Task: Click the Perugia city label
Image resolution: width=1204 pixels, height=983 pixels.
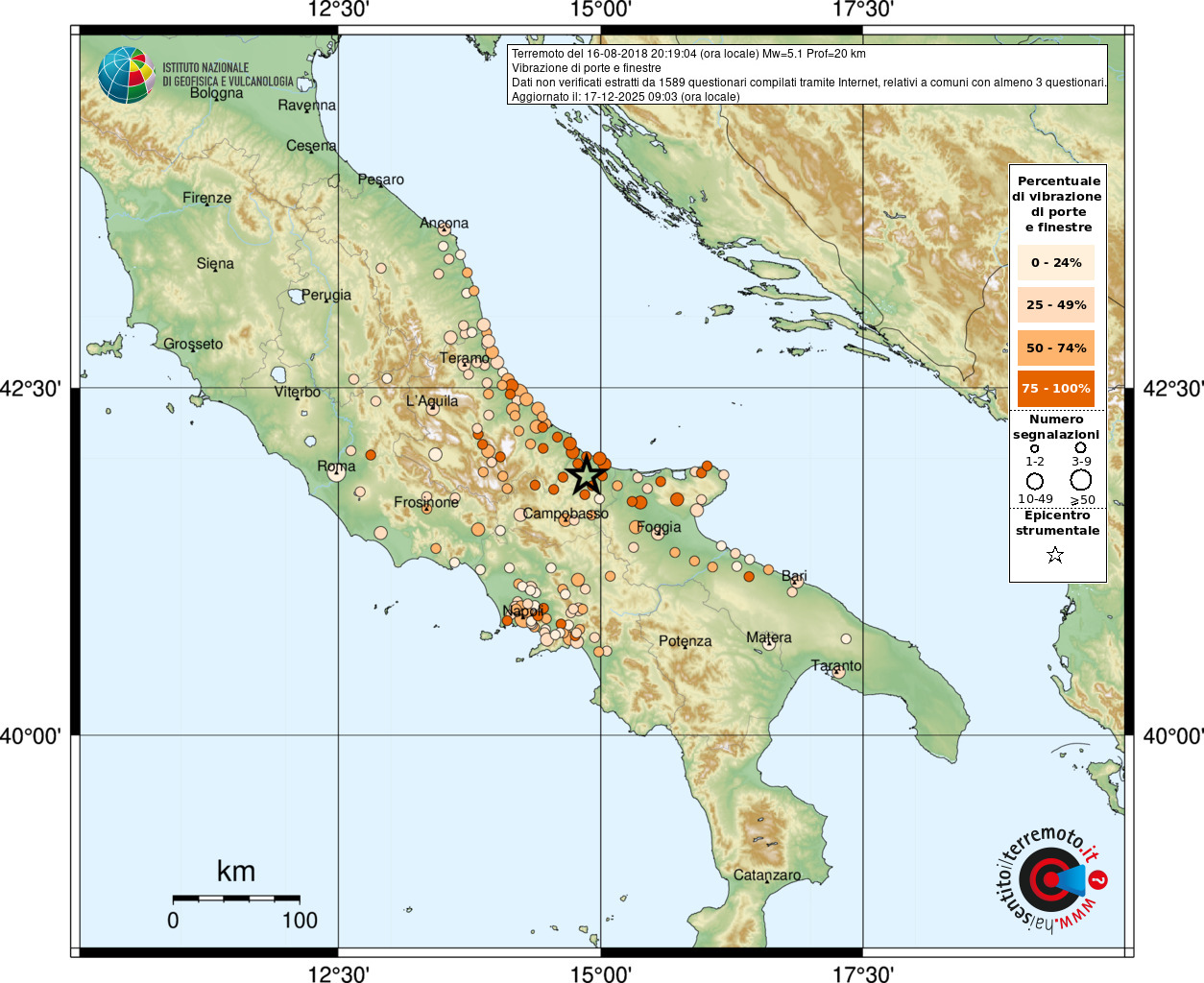Action: pyautogui.click(x=326, y=295)
